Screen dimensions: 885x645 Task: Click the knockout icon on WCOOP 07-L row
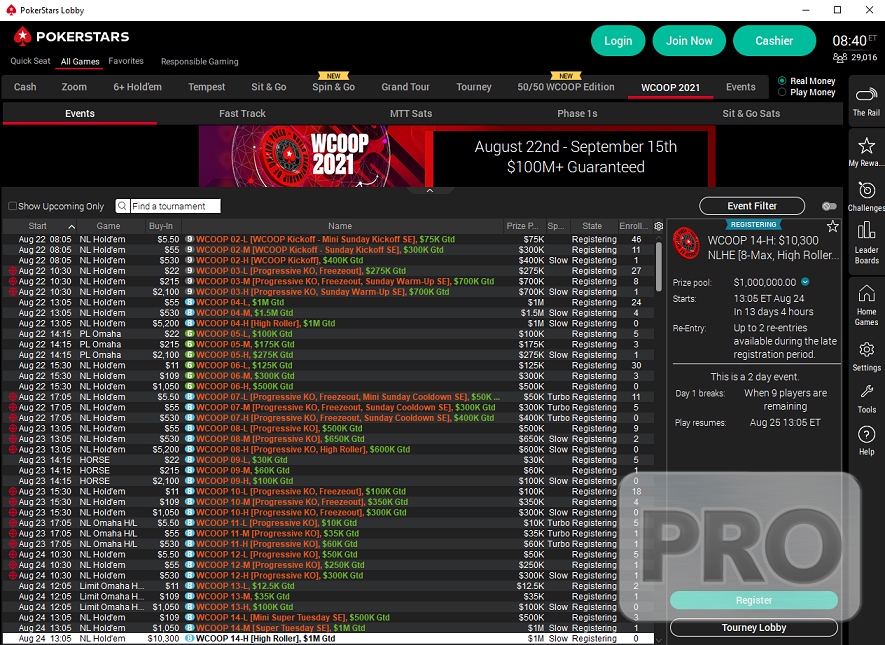click(12, 397)
